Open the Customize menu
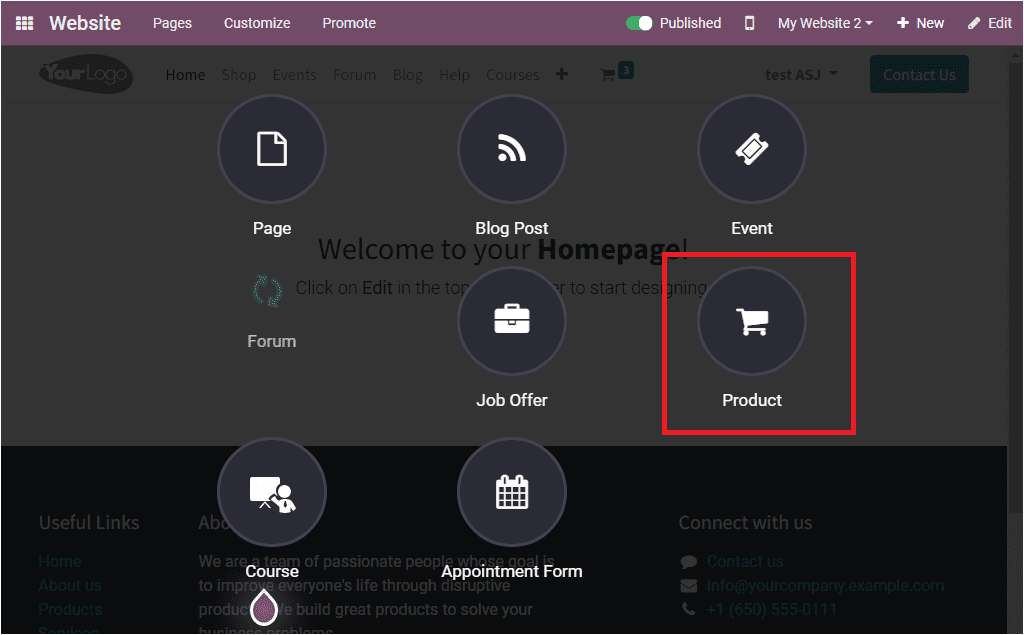The width and height of the screenshot is (1024, 635). click(x=256, y=22)
